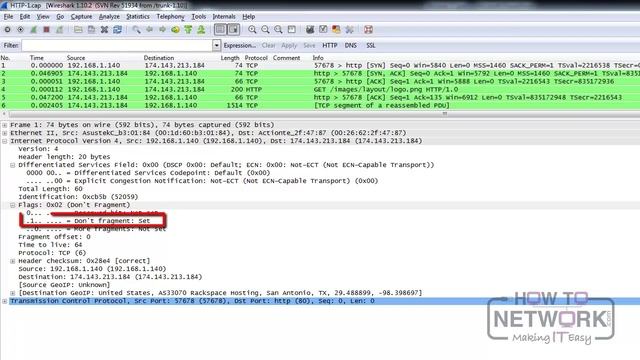Screen dimensions: 640x360
Task: Expand the Frame 1 tree node
Action: tap(4, 125)
